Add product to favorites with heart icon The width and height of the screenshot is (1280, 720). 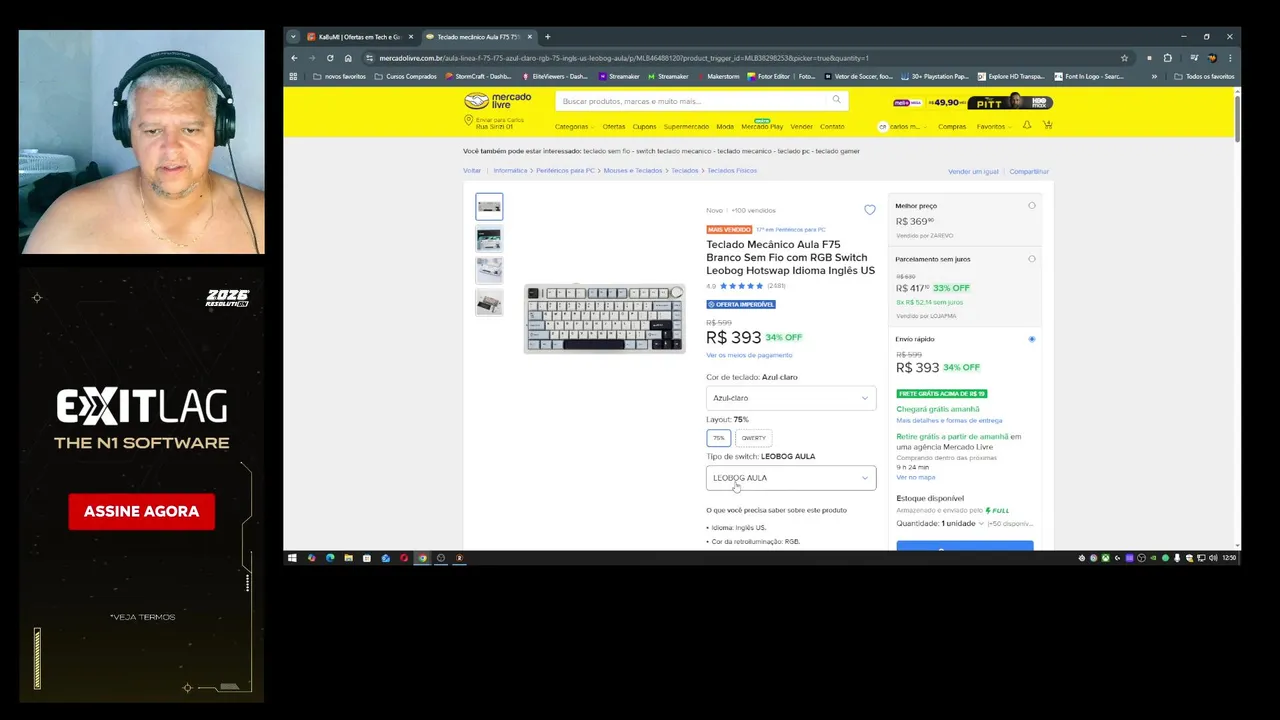(870, 210)
